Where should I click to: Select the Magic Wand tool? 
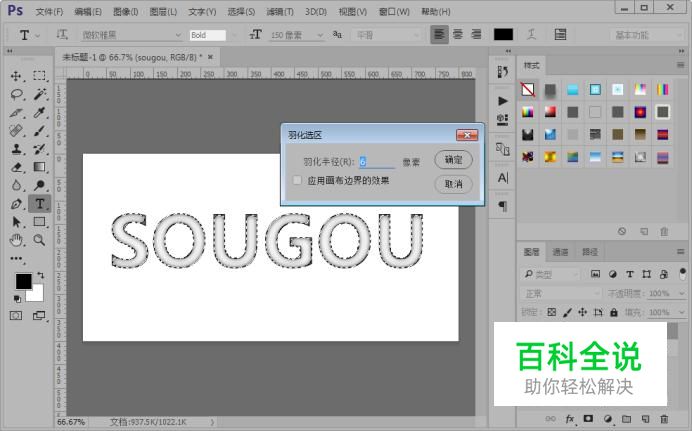(x=39, y=94)
